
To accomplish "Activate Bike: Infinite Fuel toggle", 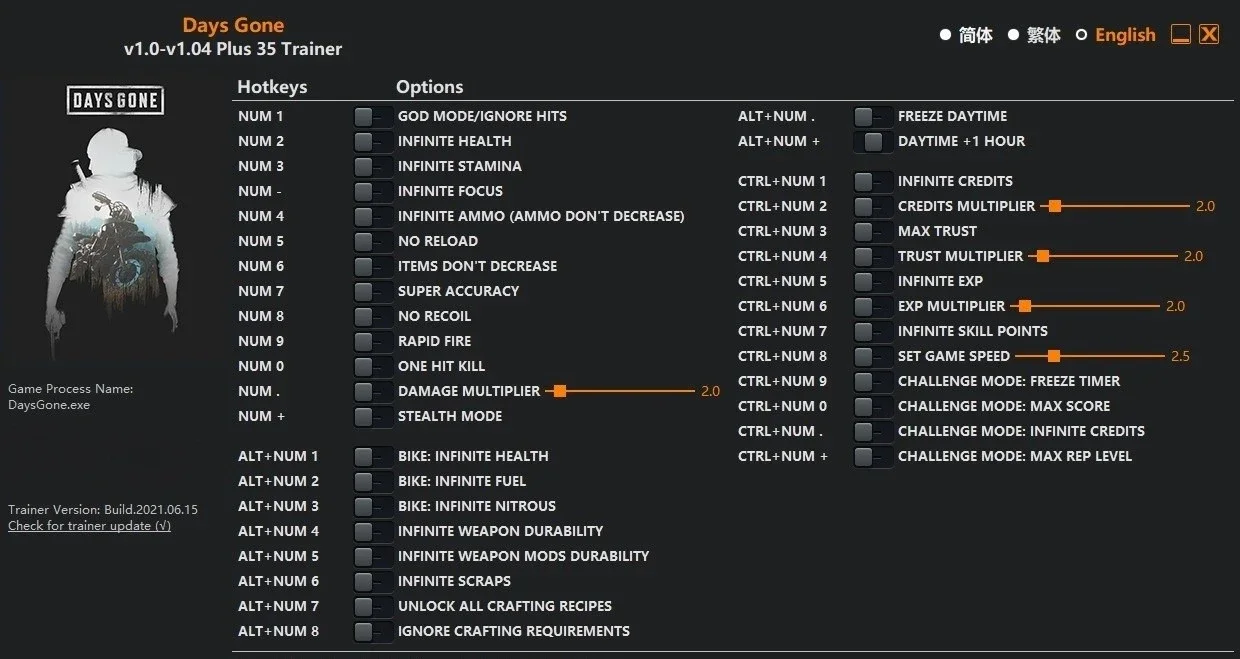I will pyautogui.click(x=372, y=481).
